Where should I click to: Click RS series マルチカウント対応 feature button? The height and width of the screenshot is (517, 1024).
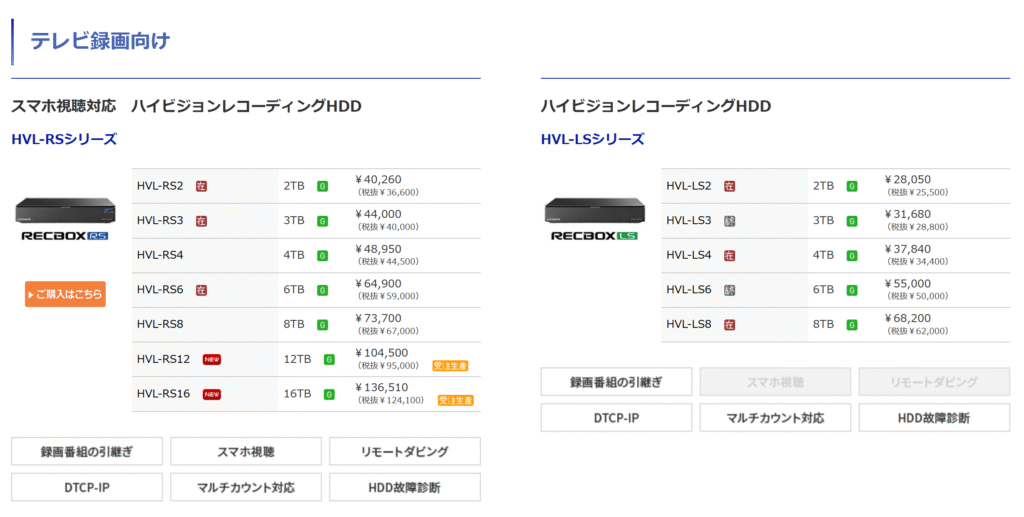246,487
